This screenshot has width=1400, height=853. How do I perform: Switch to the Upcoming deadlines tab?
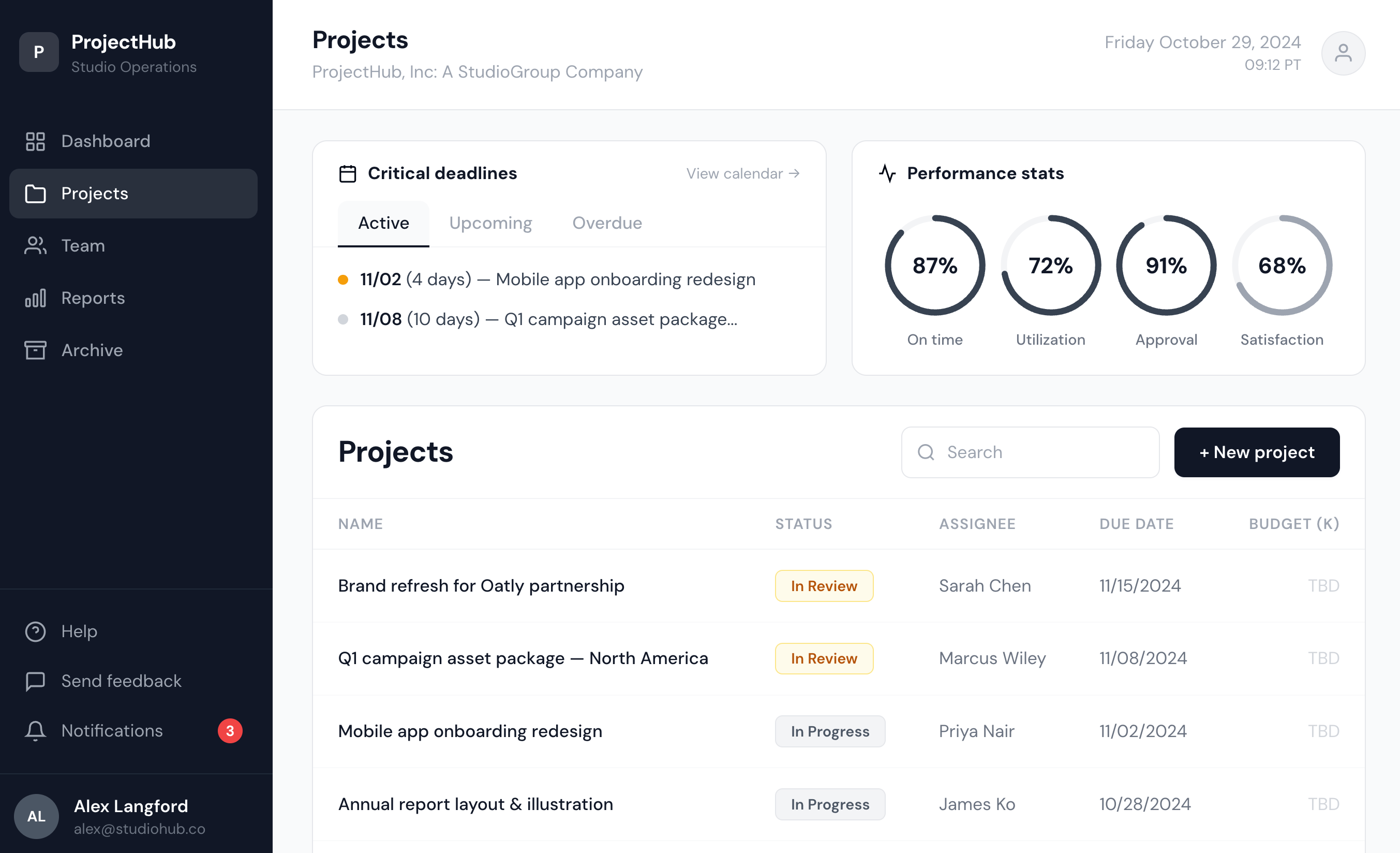490,223
